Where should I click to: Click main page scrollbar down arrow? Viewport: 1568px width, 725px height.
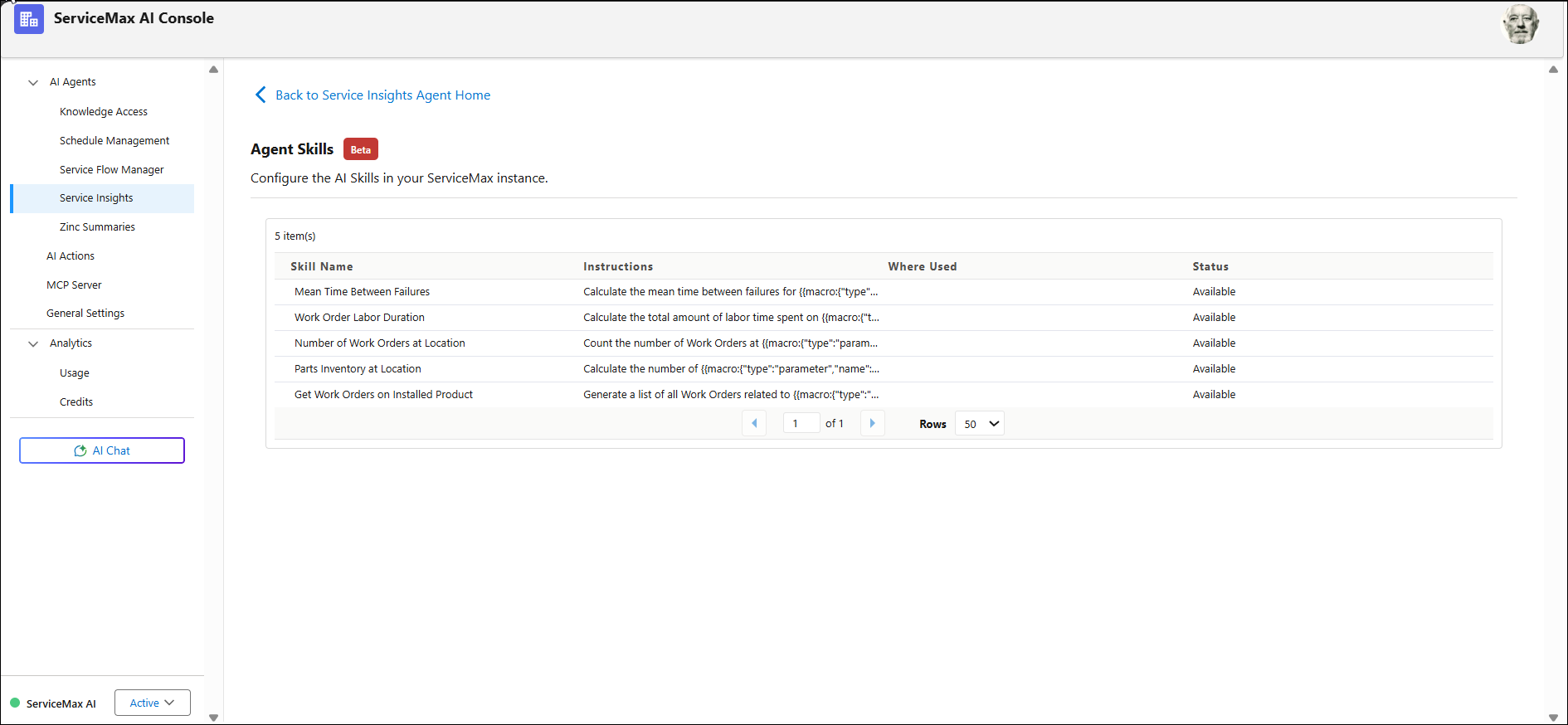1553,718
